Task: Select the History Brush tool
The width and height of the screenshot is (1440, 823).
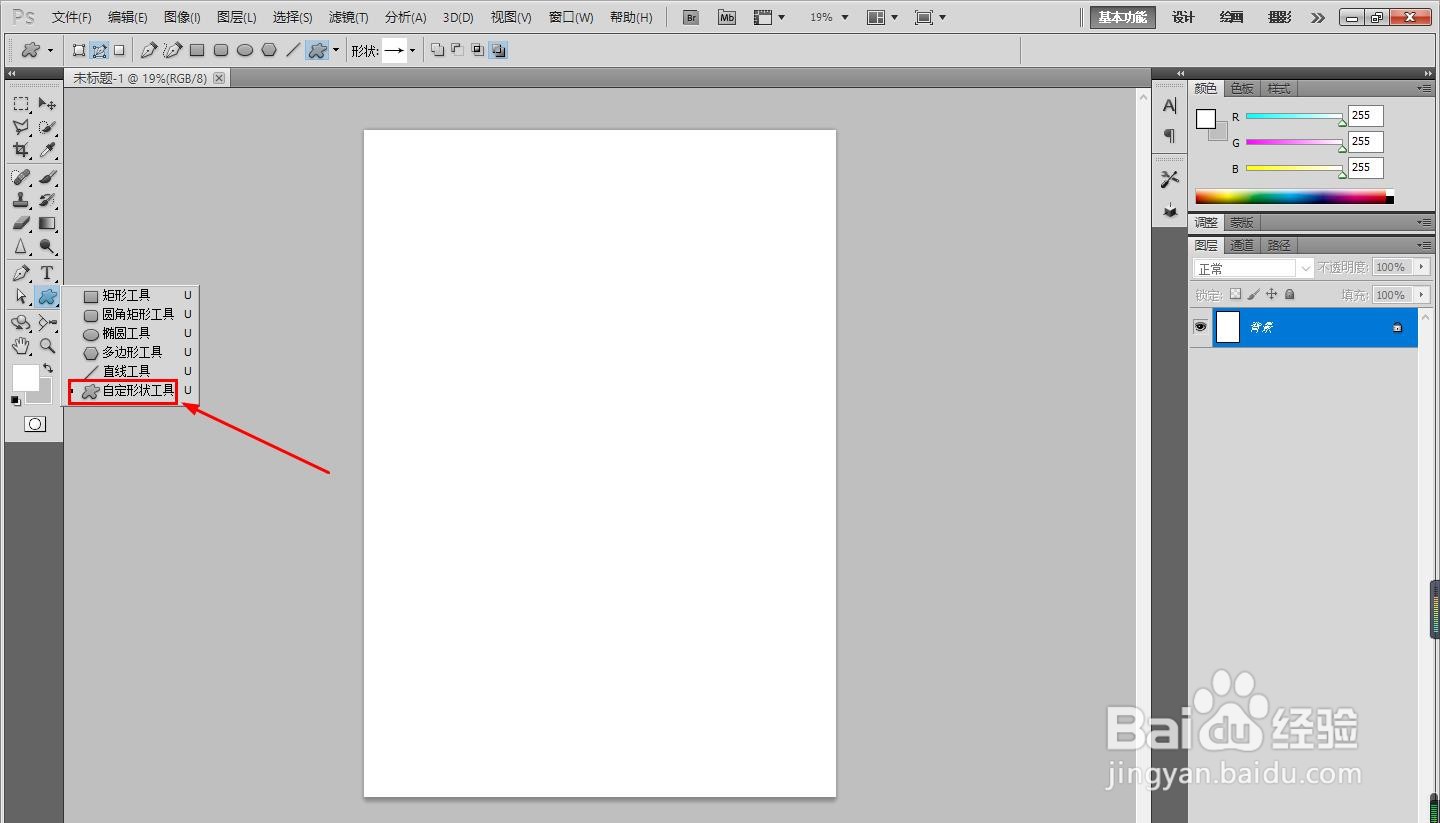Action: pos(47,200)
